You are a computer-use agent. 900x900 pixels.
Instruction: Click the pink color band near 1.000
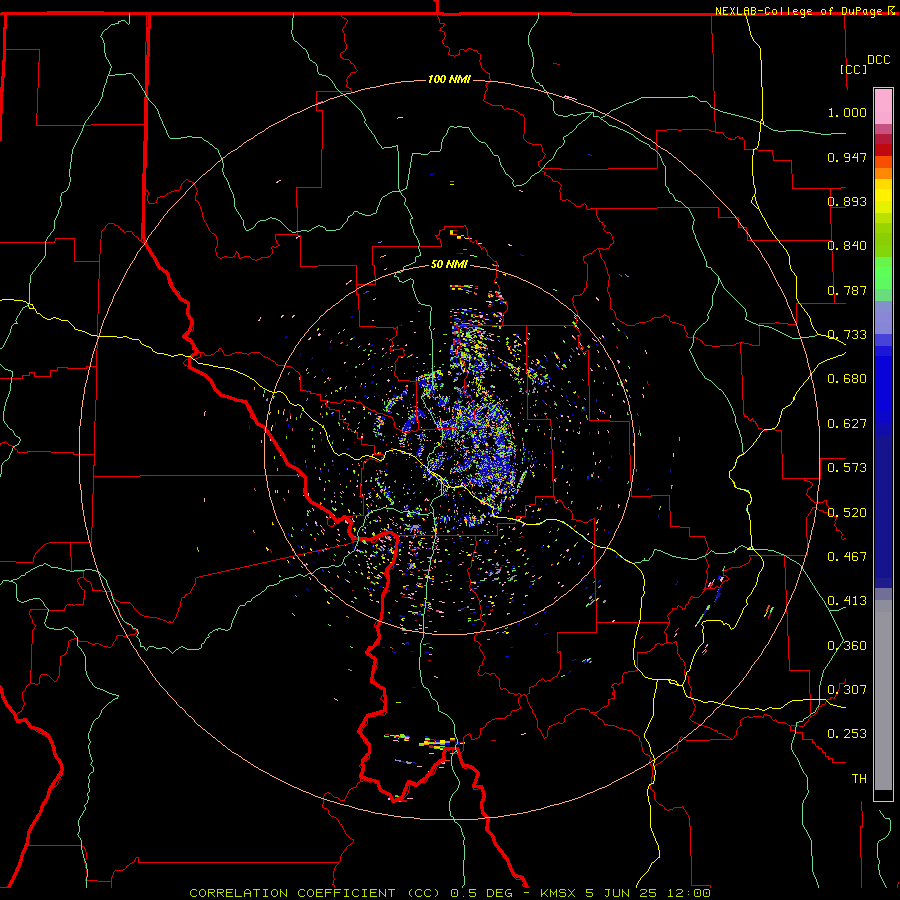coord(883,107)
